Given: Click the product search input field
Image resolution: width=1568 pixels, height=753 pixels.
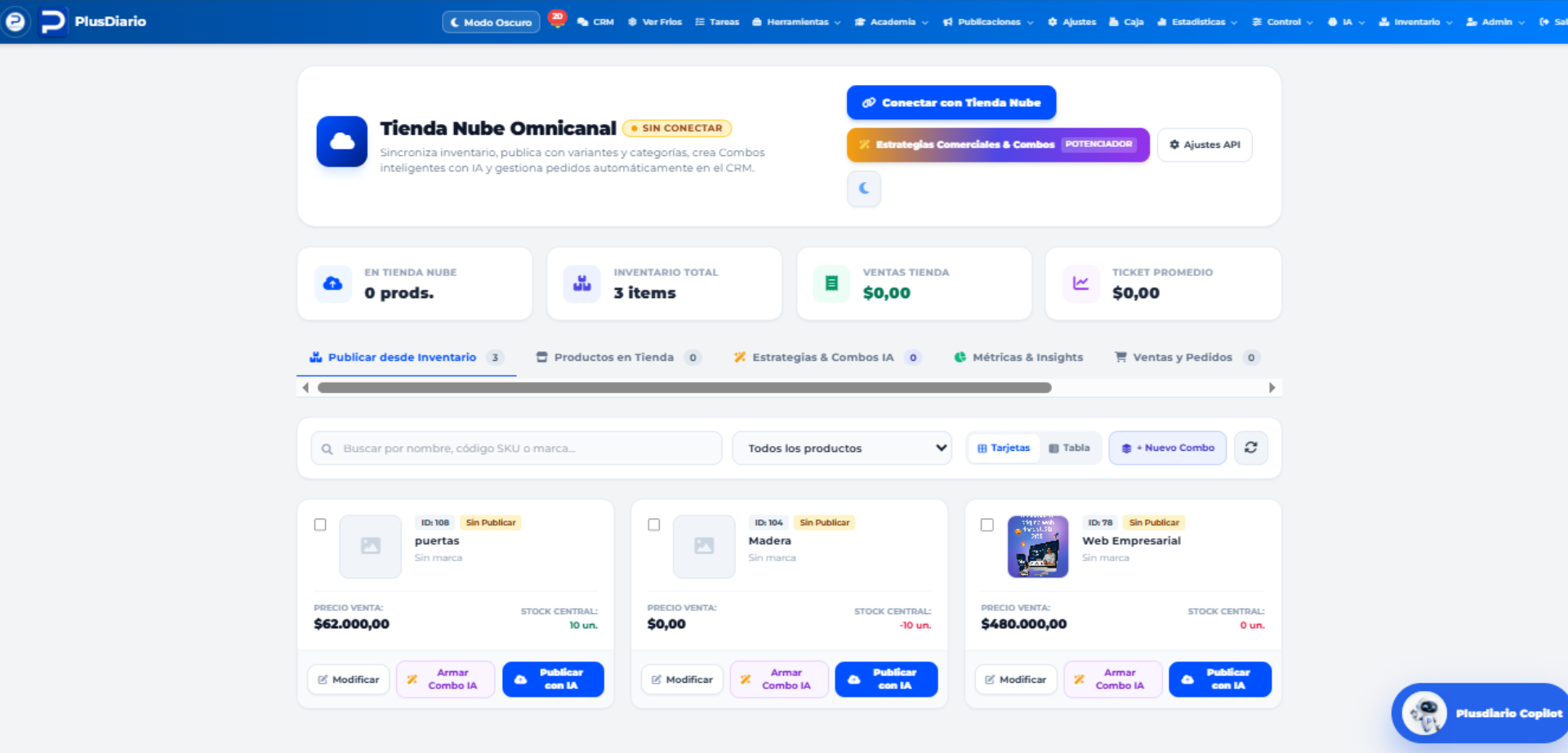Looking at the screenshot, I should click(516, 448).
